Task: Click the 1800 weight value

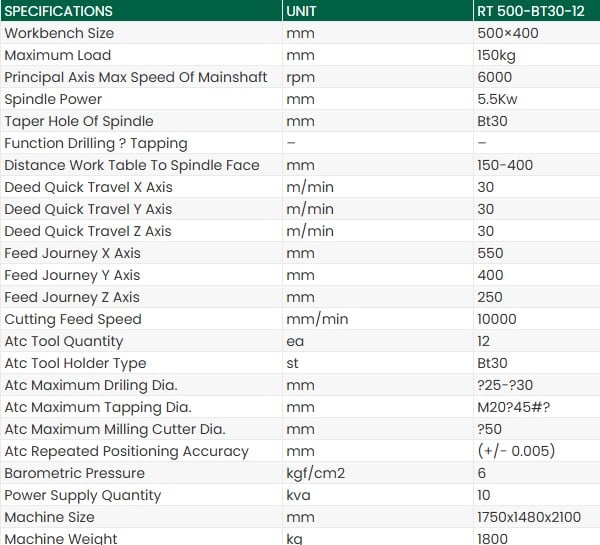Action: [492, 539]
